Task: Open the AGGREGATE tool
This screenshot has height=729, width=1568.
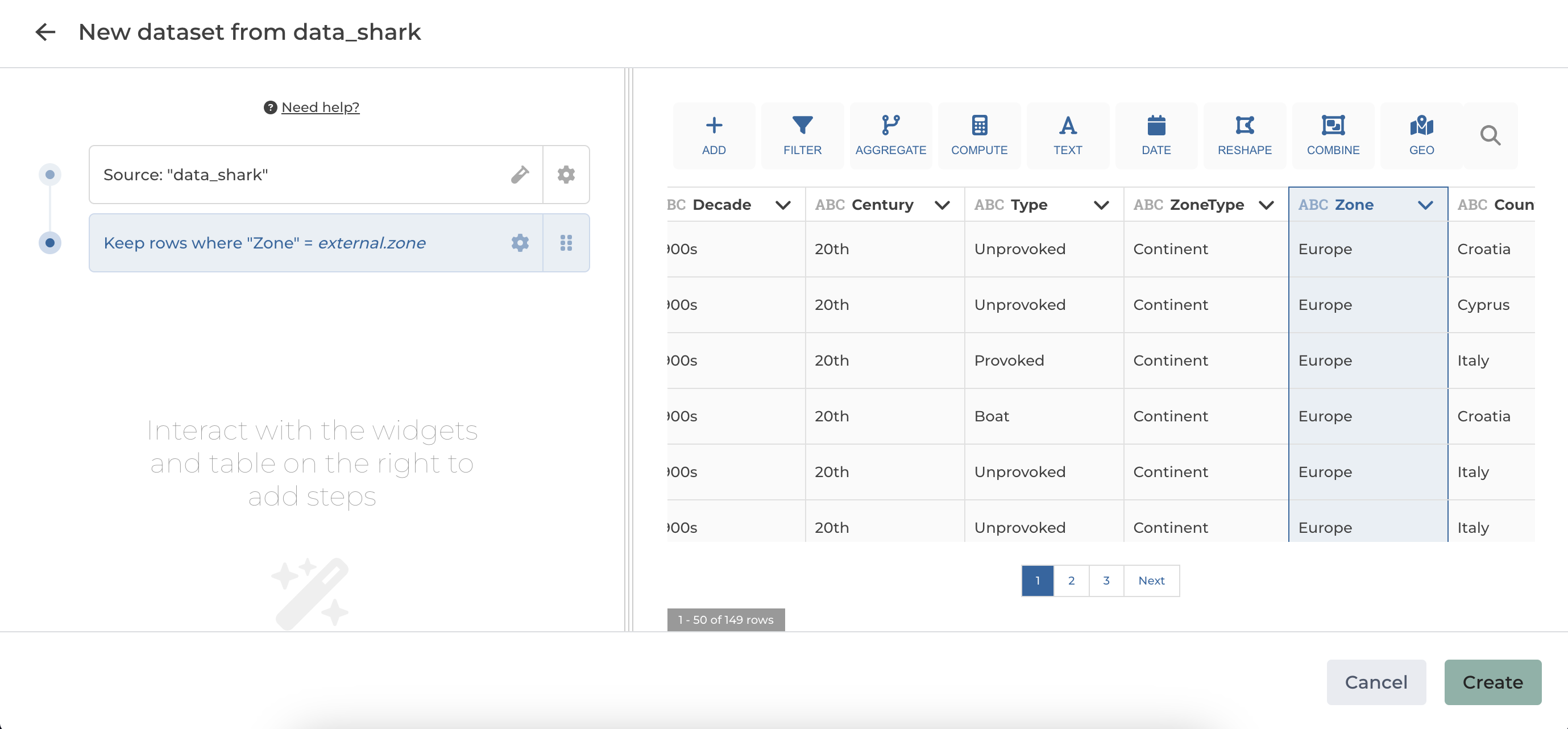Action: point(890,135)
